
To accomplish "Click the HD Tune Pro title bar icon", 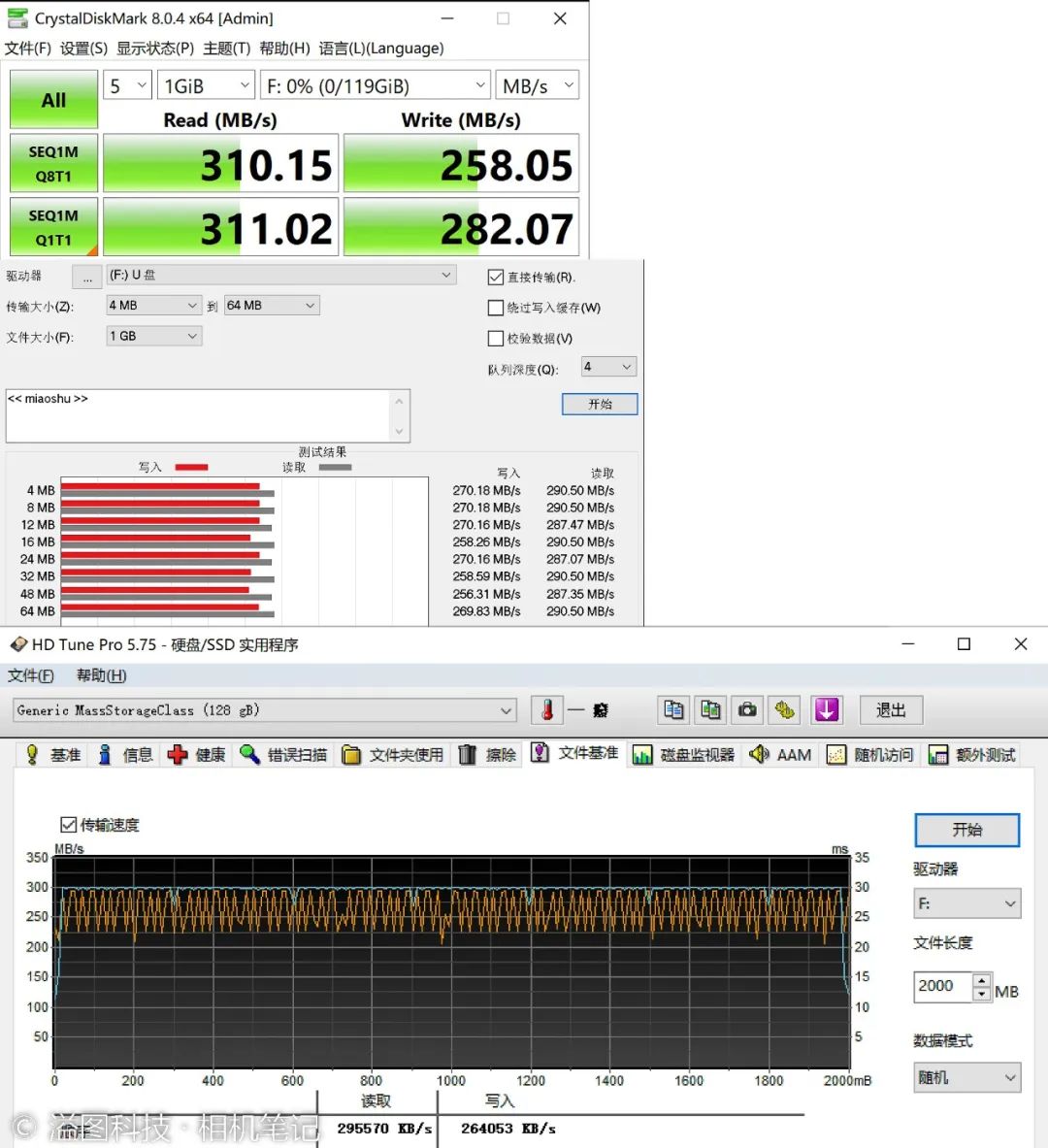I will coord(18,644).
